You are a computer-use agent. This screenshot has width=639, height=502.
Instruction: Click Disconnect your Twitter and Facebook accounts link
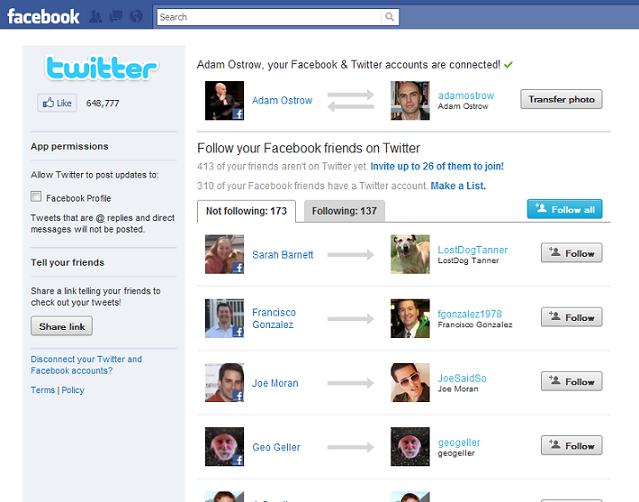point(86,365)
